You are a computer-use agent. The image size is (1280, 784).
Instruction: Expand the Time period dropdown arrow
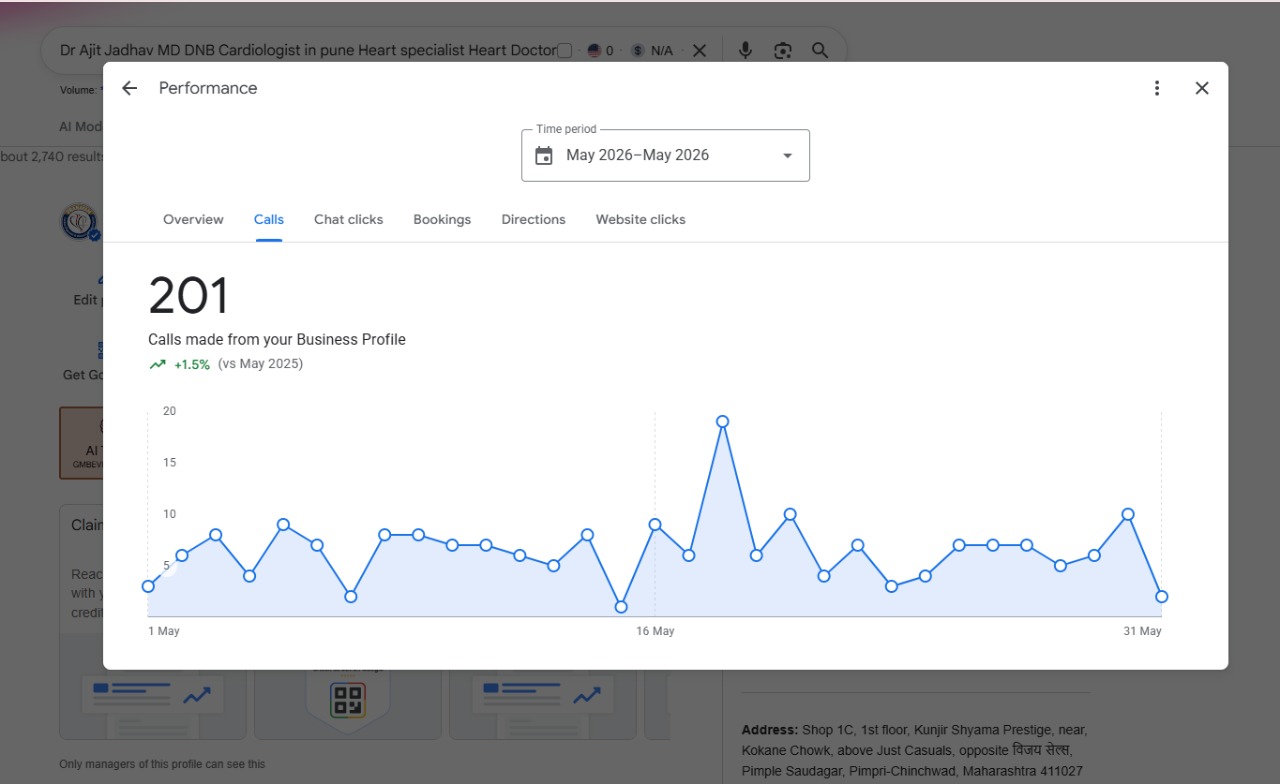pyautogui.click(x=787, y=155)
